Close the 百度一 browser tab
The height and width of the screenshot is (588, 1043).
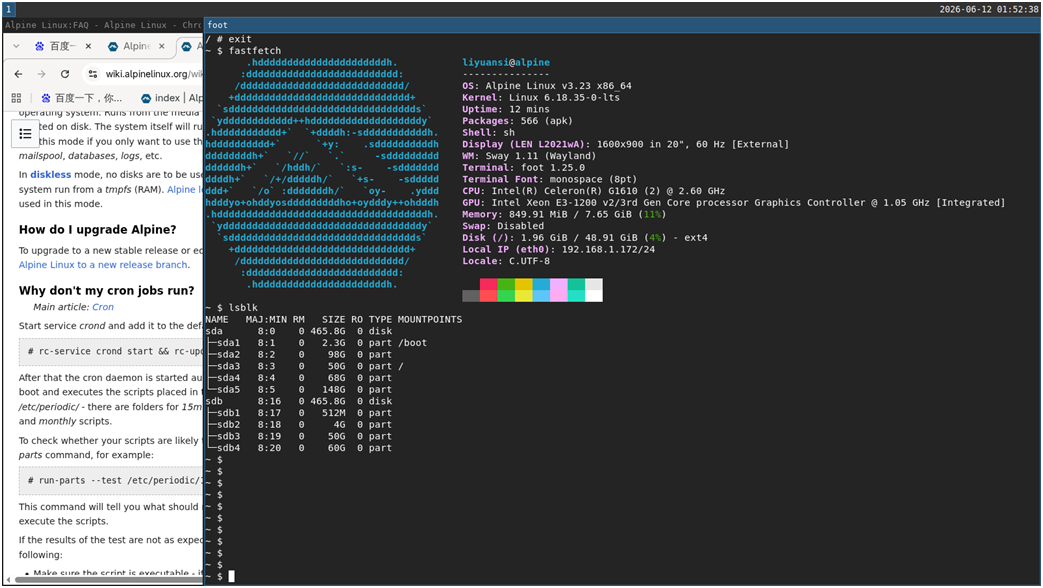tap(88, 47)
